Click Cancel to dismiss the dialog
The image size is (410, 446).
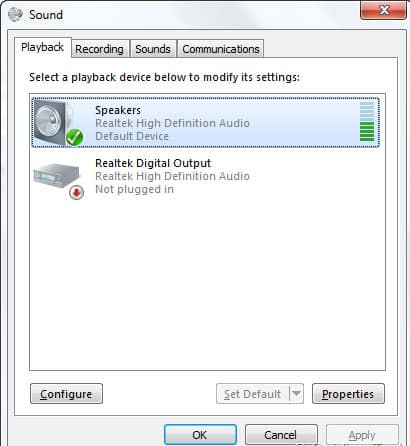pos(281,435)
